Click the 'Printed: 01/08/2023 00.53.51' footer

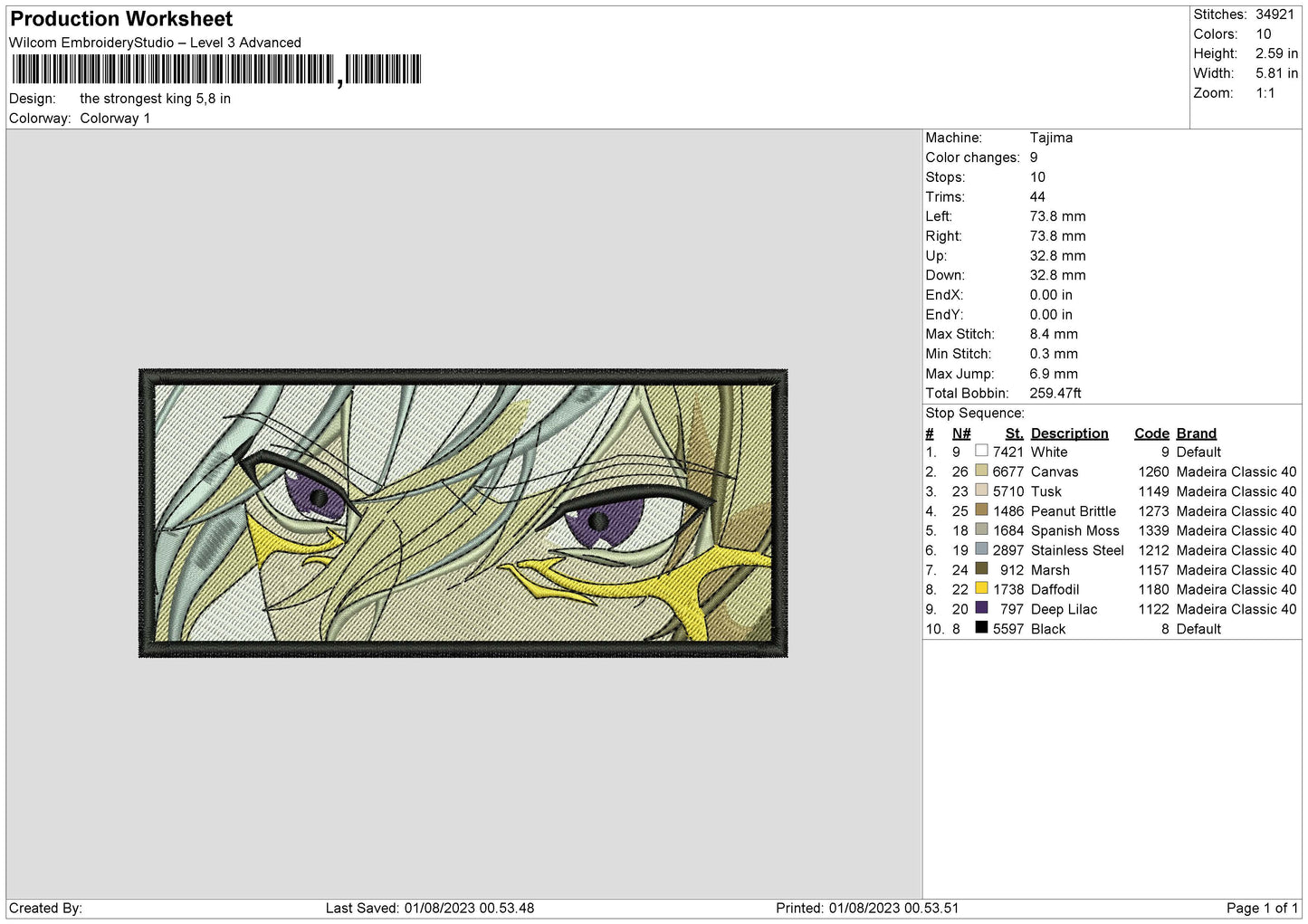coord(867,908)
